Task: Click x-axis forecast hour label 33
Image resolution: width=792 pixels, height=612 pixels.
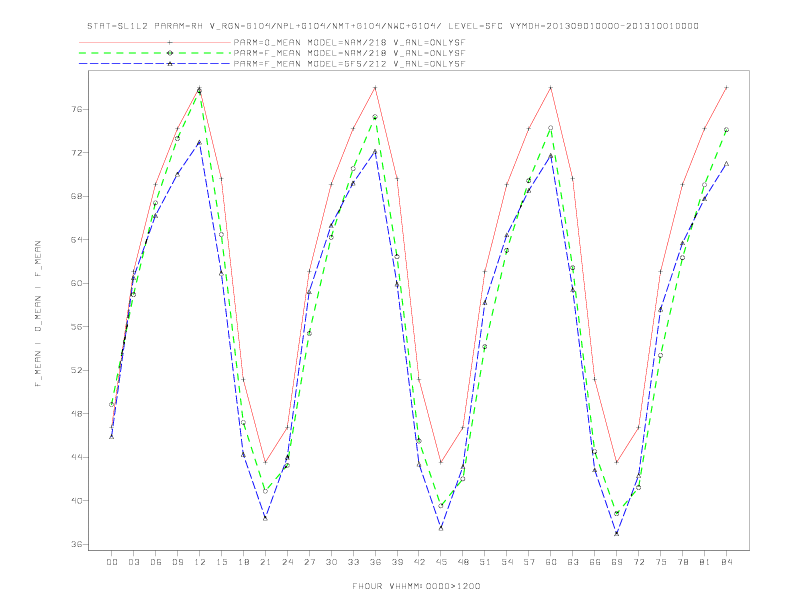Action: pos(353,562)
